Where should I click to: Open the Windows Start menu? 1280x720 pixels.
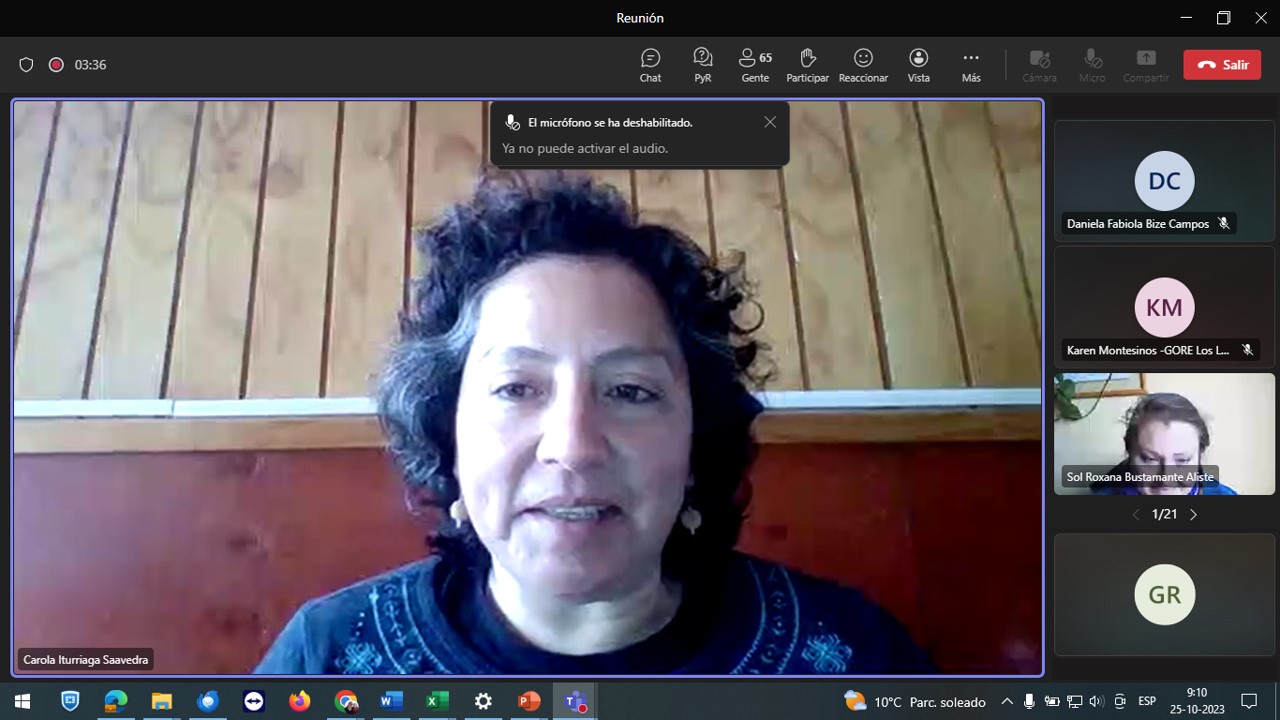pos(22,701)
